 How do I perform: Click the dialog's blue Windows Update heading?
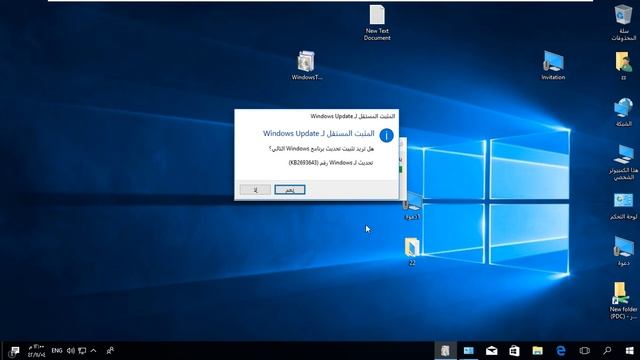pyautogui.click(x=318, y=133)
